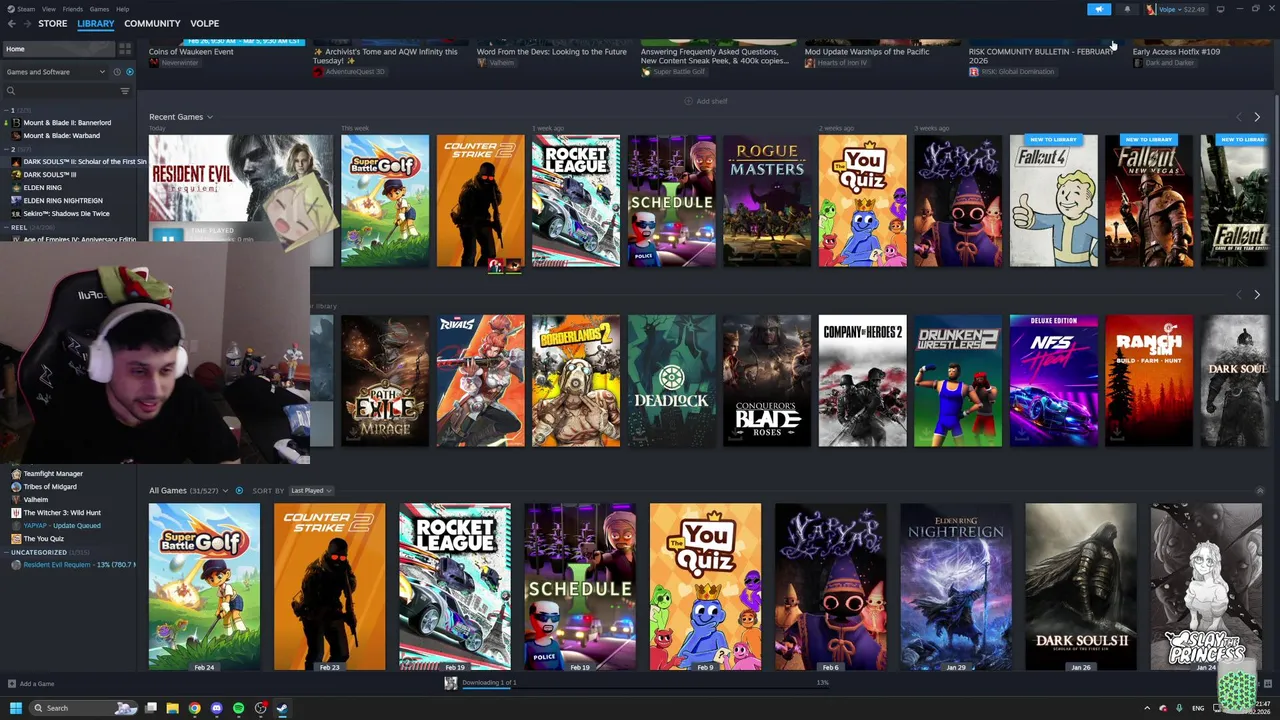Click the Steam logo at top left
Viewport: 1280px width, 720px height.
11,9
